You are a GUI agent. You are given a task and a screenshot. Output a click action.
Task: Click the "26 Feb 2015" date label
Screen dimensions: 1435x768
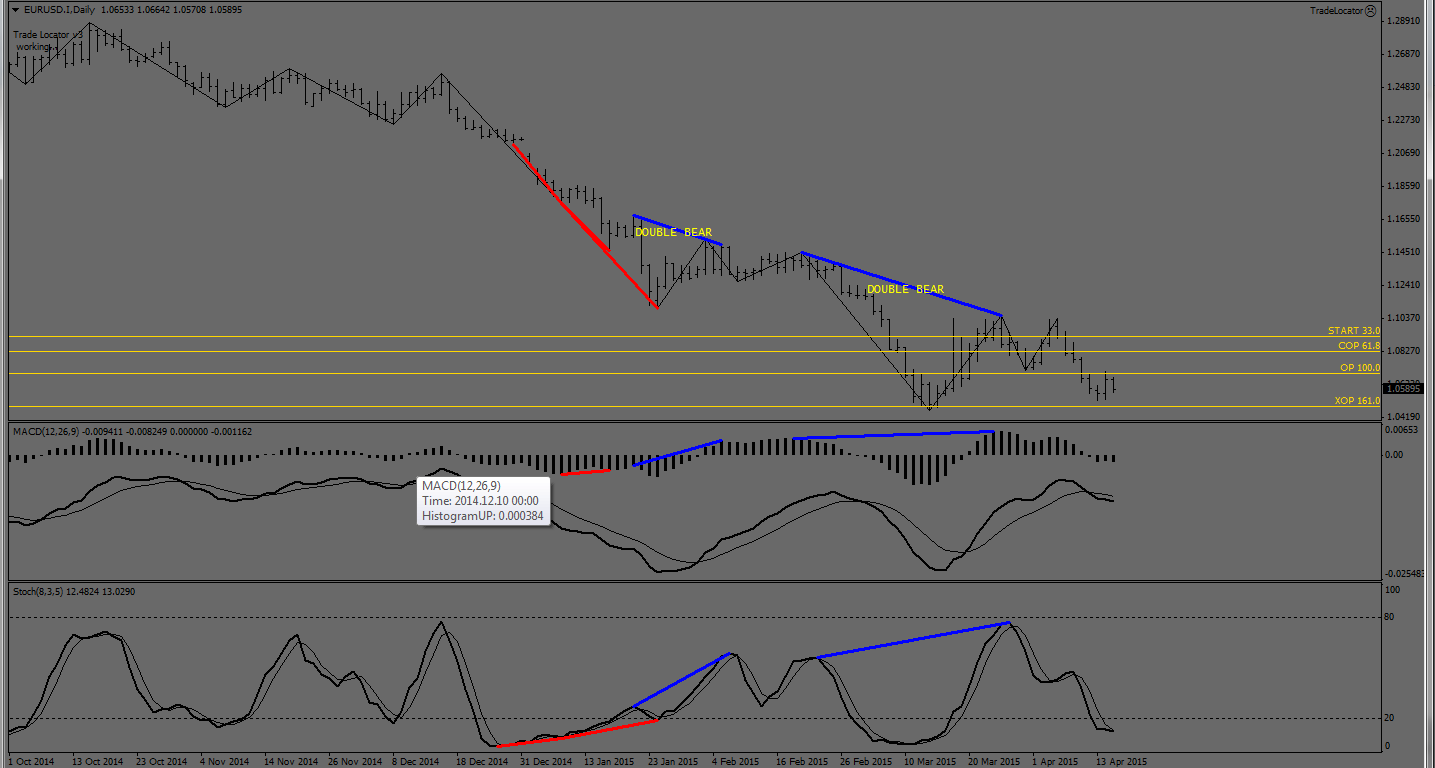click(866, 761)
